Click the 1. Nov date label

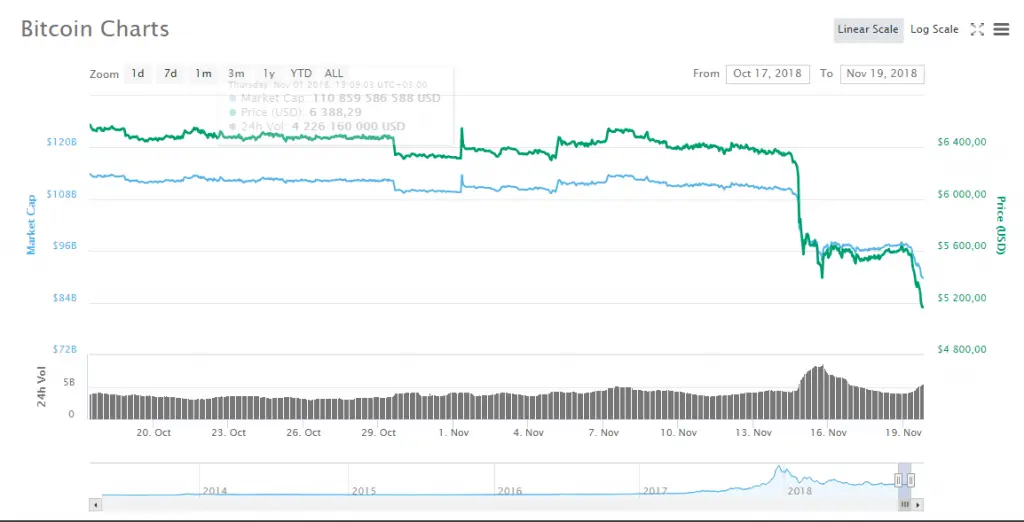pyautogui.click(x=454, y=432)
